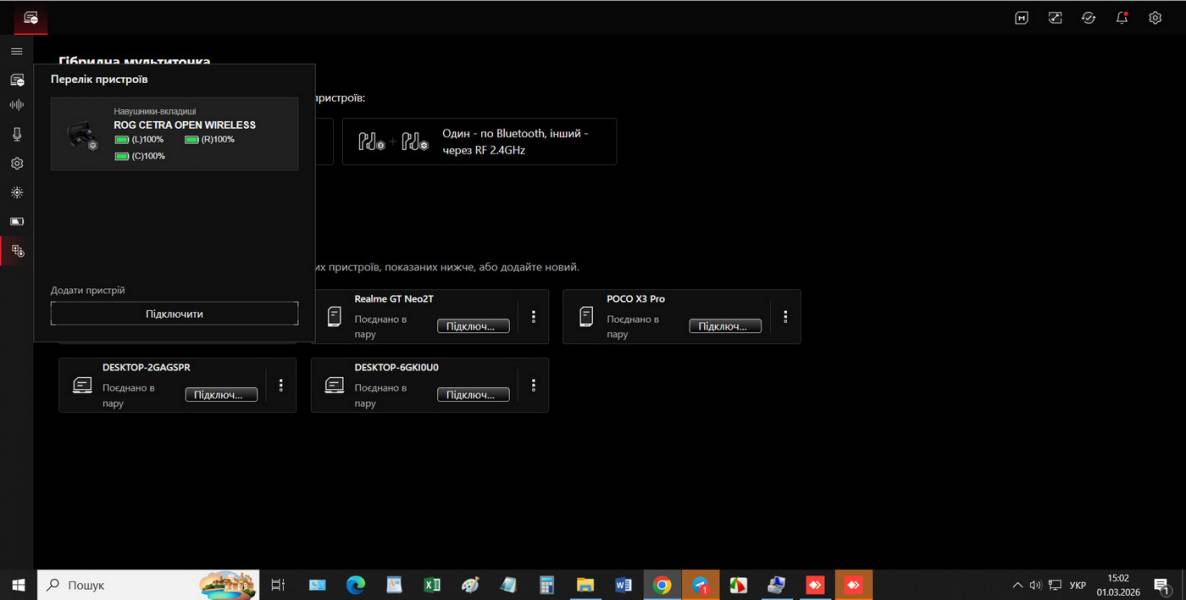Image resolution: width=1186 pixels, height=600 pixels.
Task: Click the Підключити button under Додати пристрій
Action: coord(174,314)
